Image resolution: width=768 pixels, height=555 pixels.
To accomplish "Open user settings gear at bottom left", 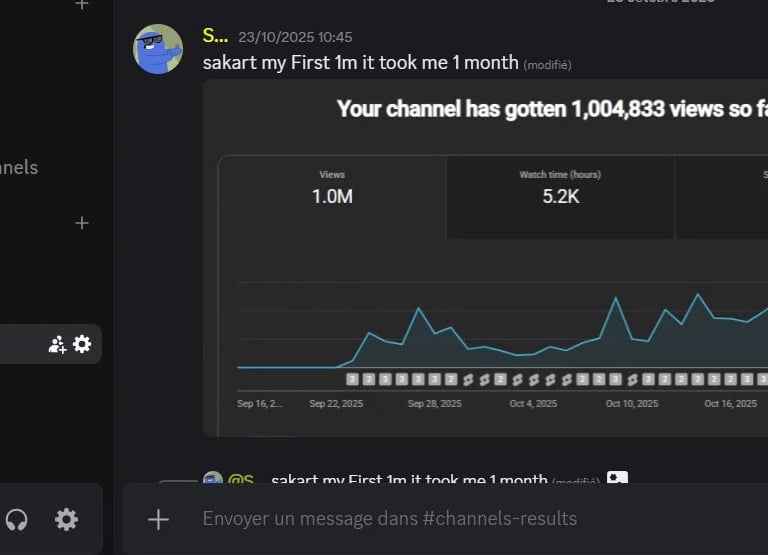I will click(66, 519).
